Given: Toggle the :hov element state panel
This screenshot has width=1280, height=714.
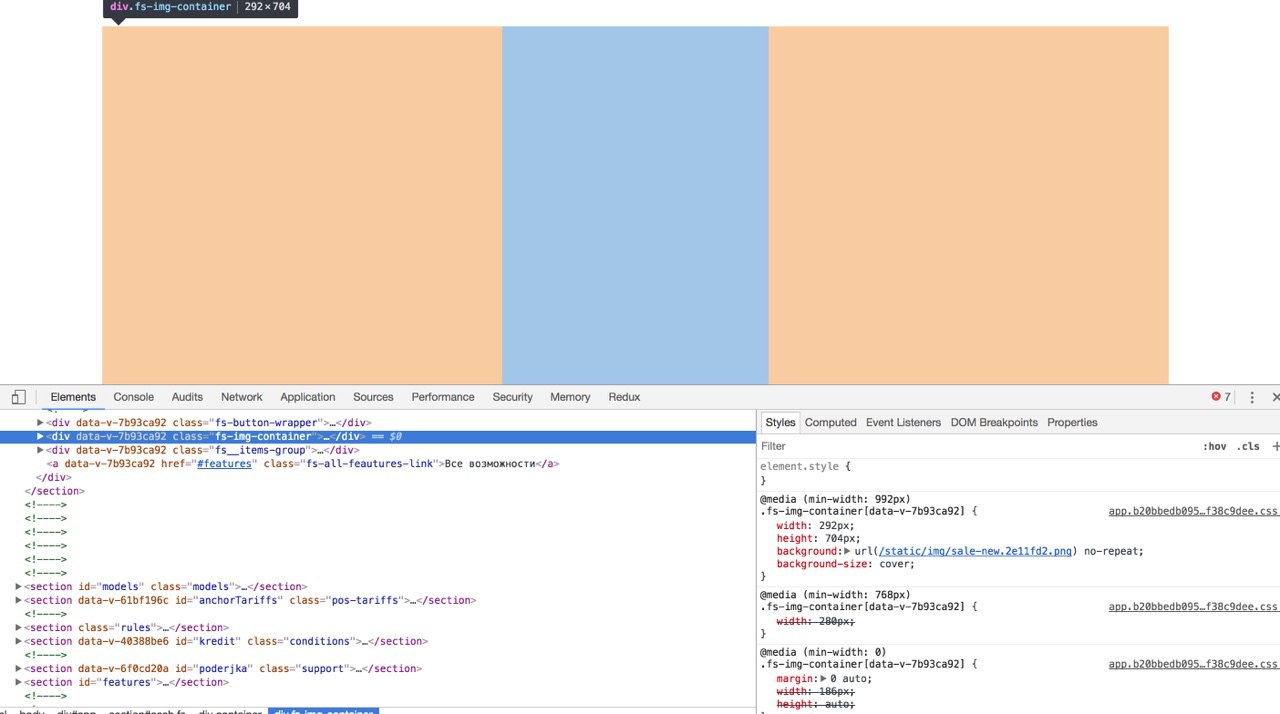Looking at the screenshot, I should pyautogui.click(x=1214, y=446).
